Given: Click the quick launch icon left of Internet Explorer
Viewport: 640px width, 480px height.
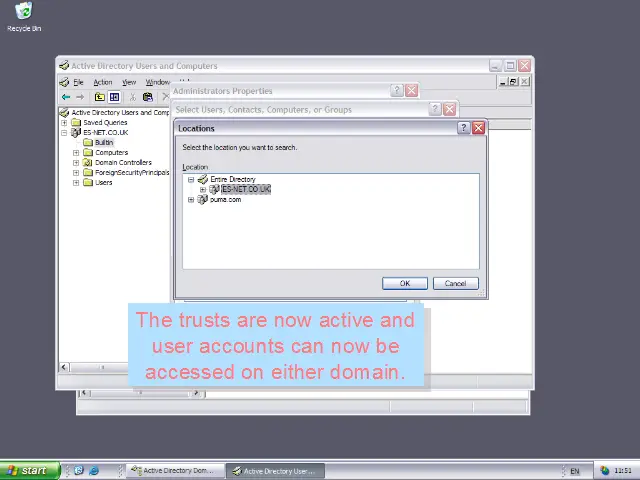Looking at the screenshot, I should click(x=79, y=470).
